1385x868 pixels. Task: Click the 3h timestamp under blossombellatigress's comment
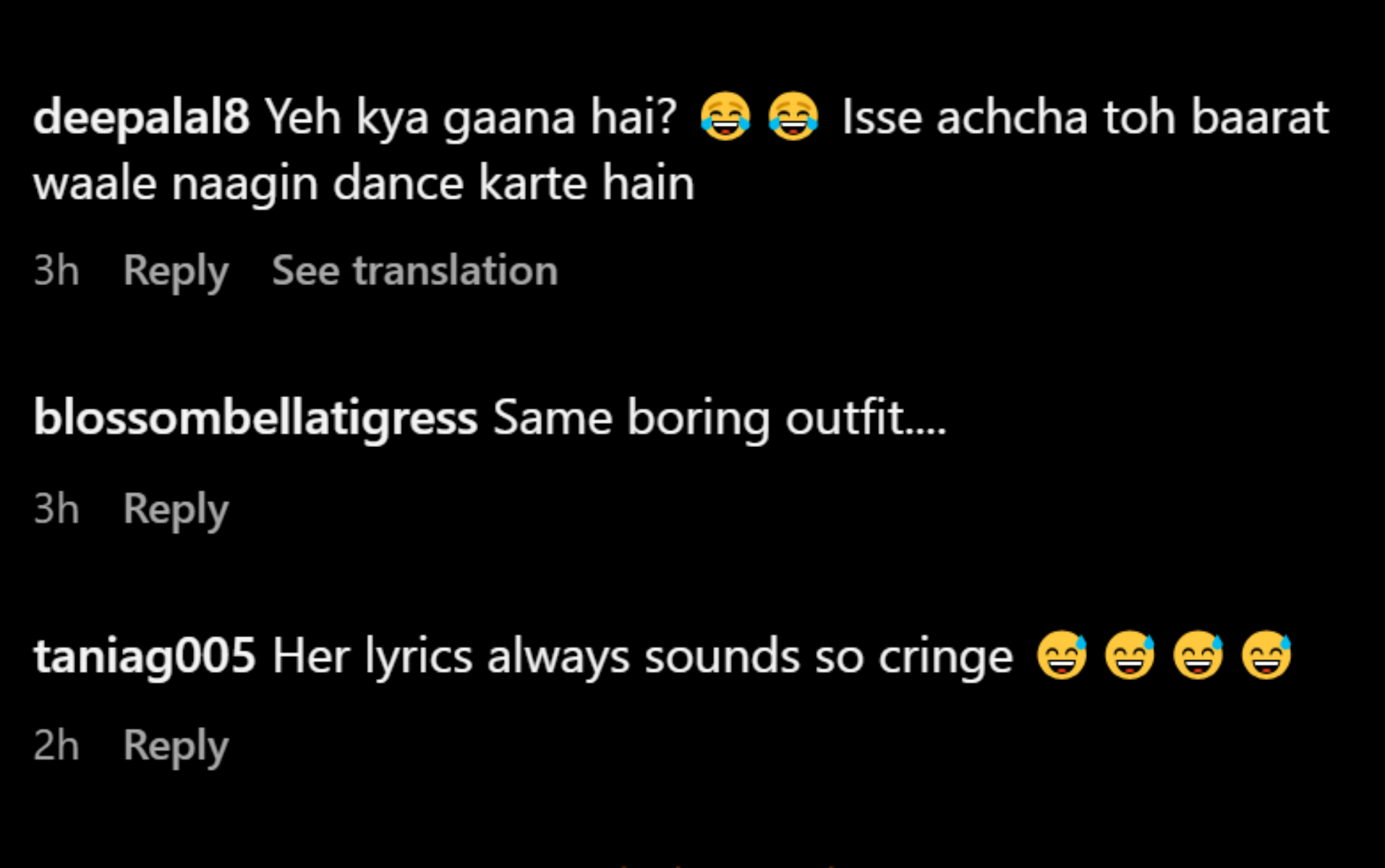pyautogui.click(x=56, y=509)
